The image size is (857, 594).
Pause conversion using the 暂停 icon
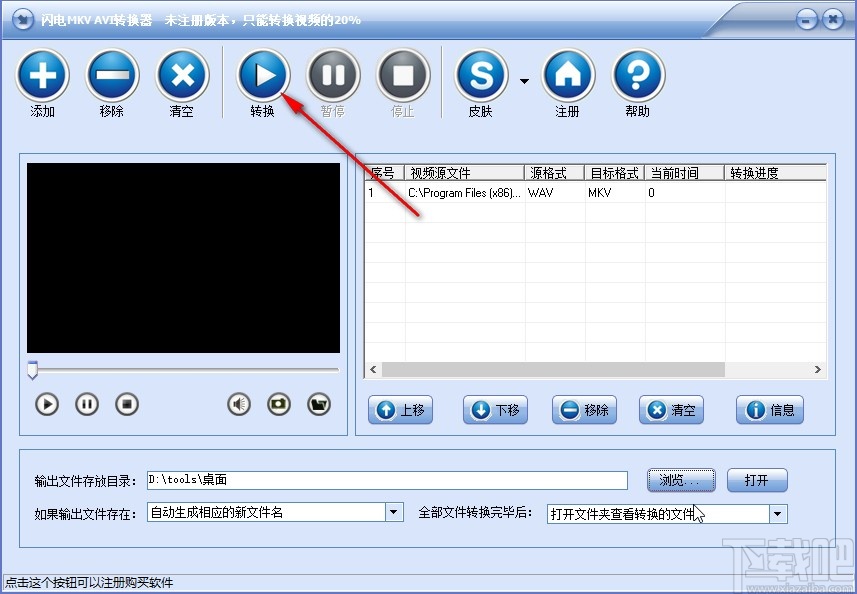point(333,76)
